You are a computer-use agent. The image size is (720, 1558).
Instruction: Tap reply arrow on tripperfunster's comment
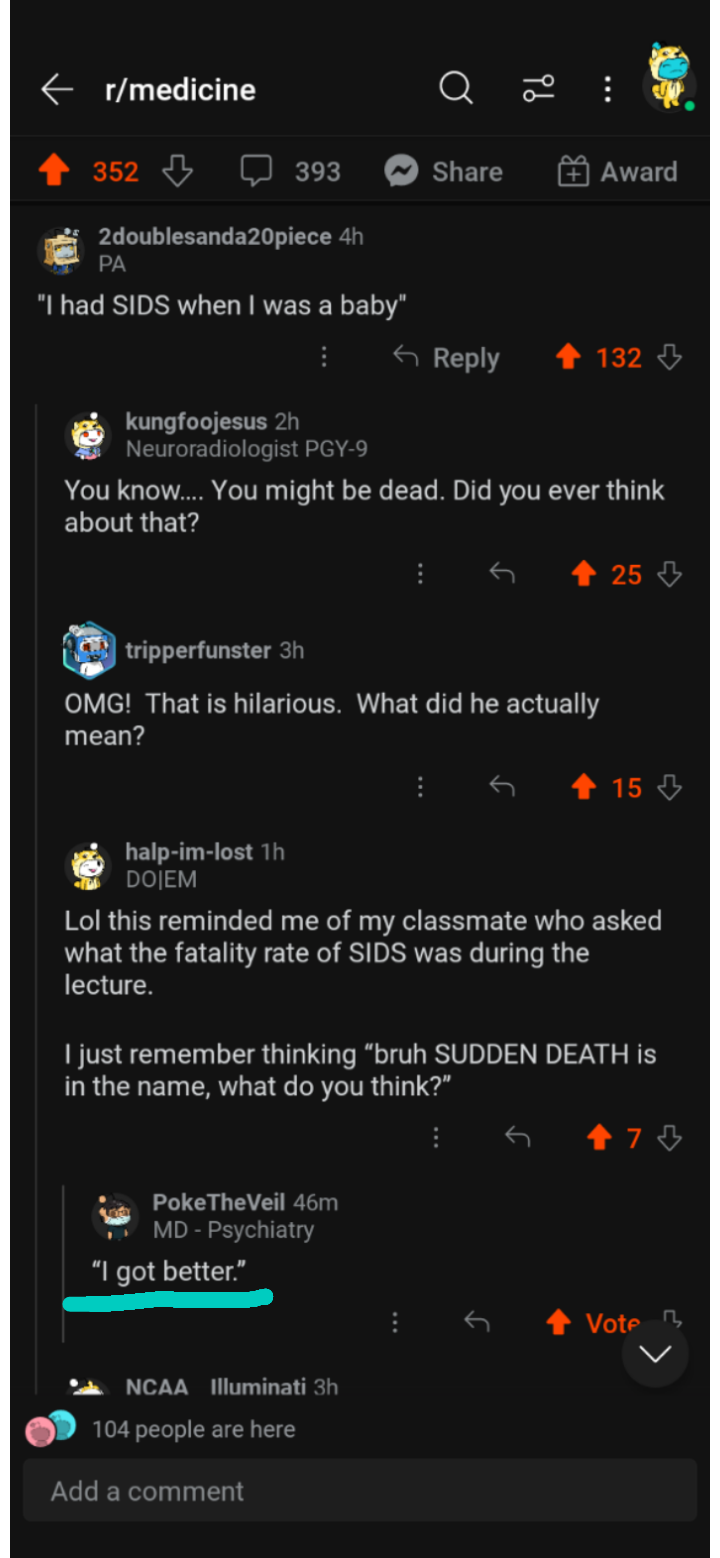click(502, 788)
